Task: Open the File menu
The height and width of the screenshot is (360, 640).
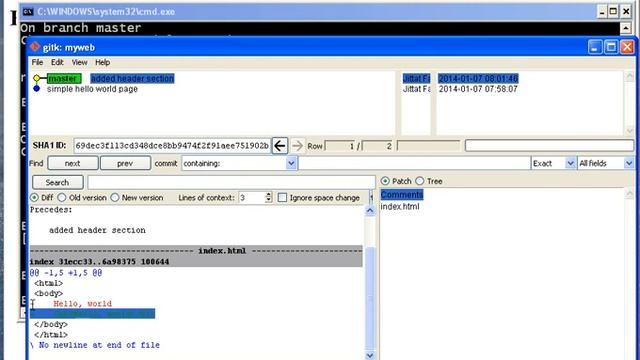Action: pyautogui.click(x=37, y=62)
